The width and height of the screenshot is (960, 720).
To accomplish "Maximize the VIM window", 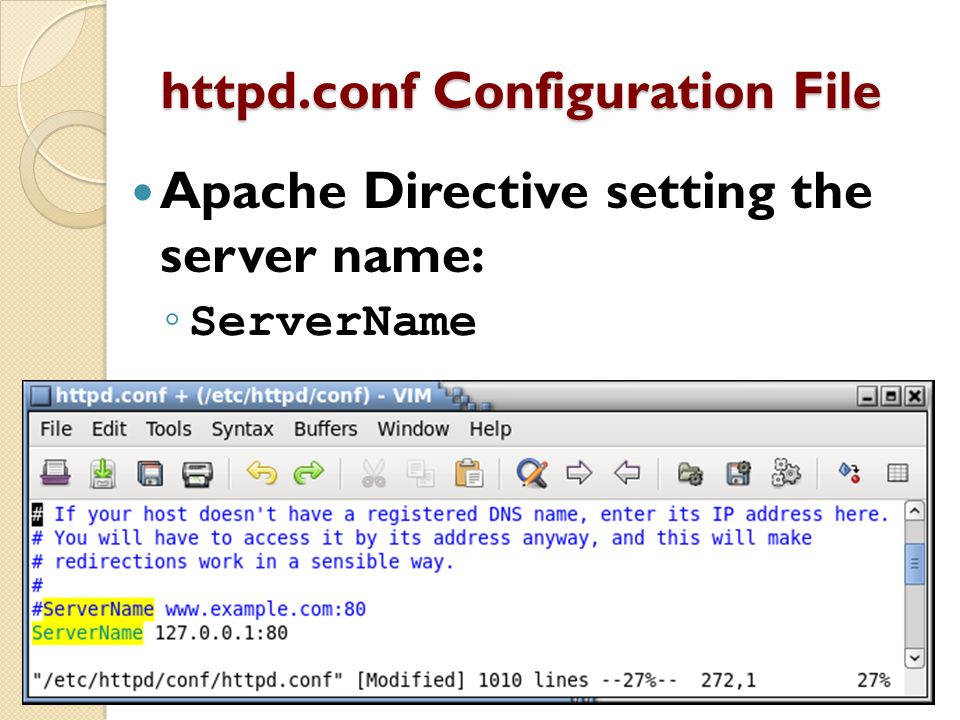I will click(891, 396).
